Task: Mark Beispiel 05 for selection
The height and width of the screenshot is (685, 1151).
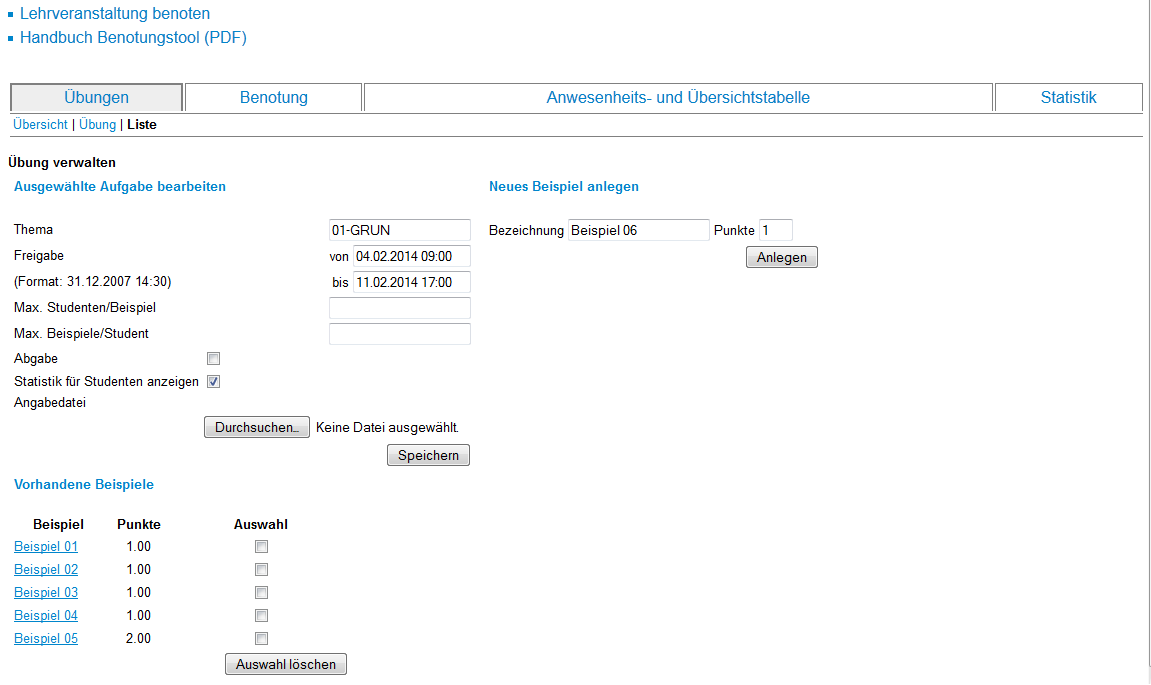Action: [x=261, y=639]
